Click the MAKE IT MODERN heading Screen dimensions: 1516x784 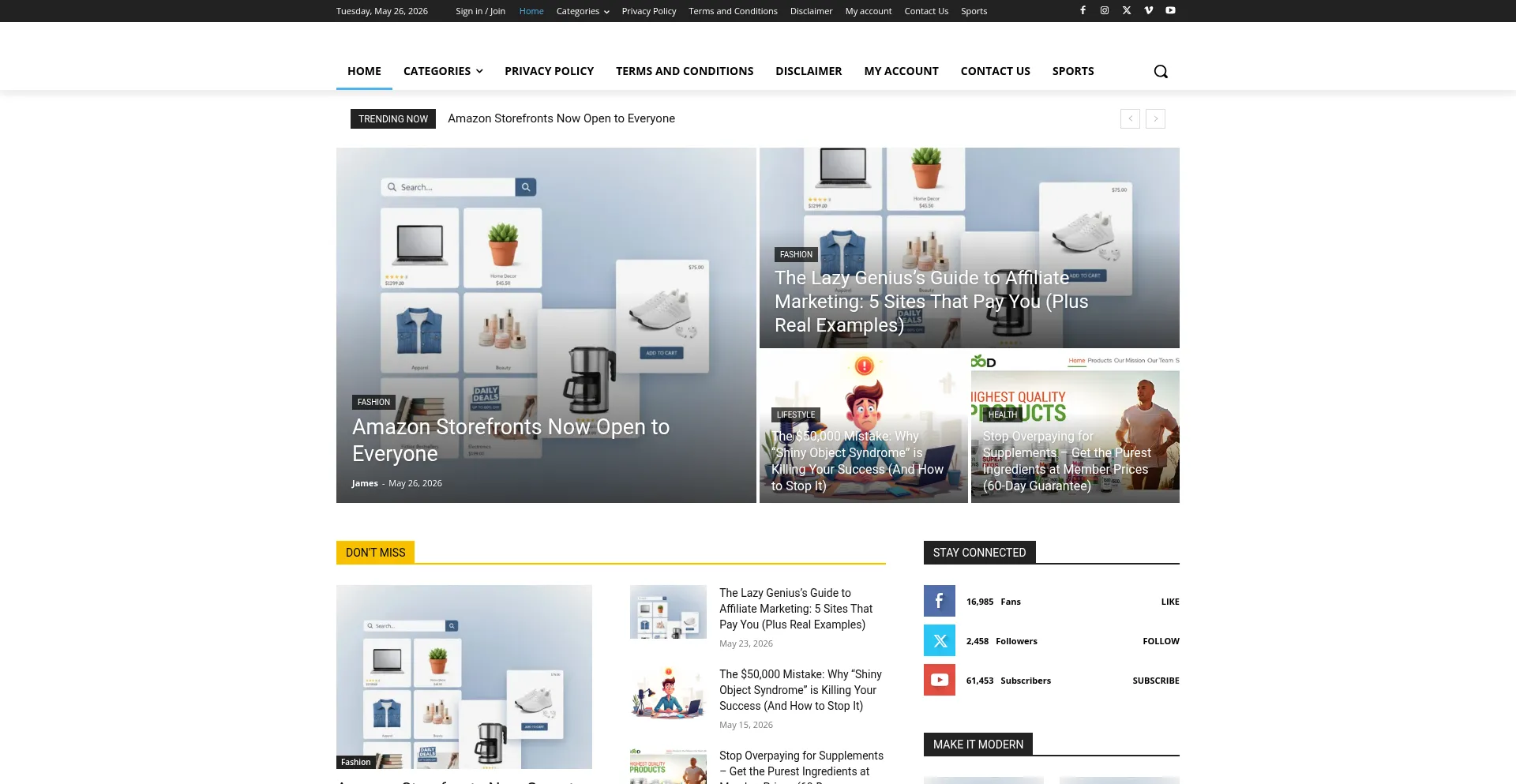978,745
